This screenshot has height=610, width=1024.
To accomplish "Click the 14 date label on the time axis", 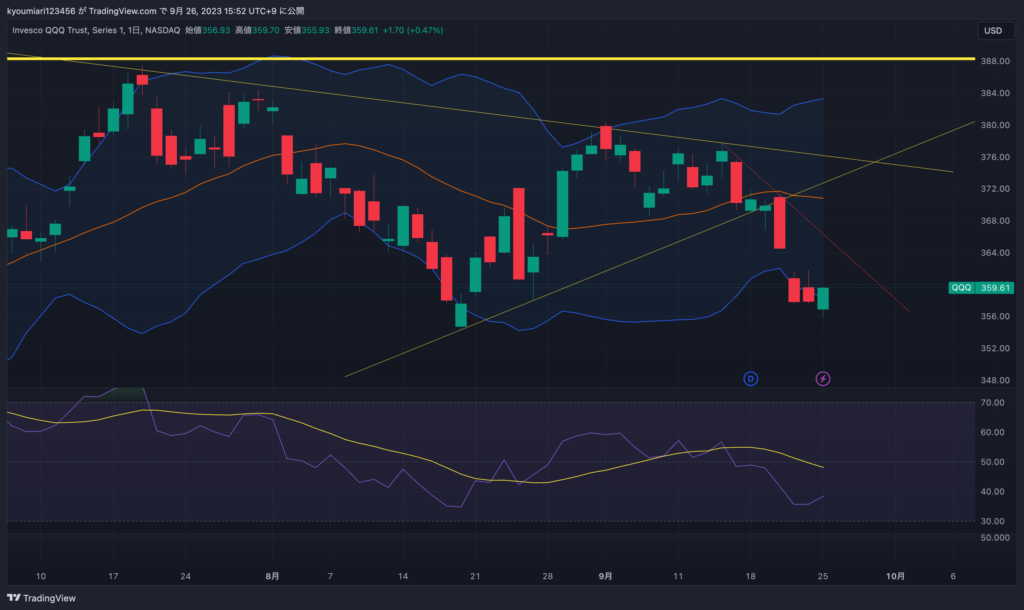I will tap(403, 576).
